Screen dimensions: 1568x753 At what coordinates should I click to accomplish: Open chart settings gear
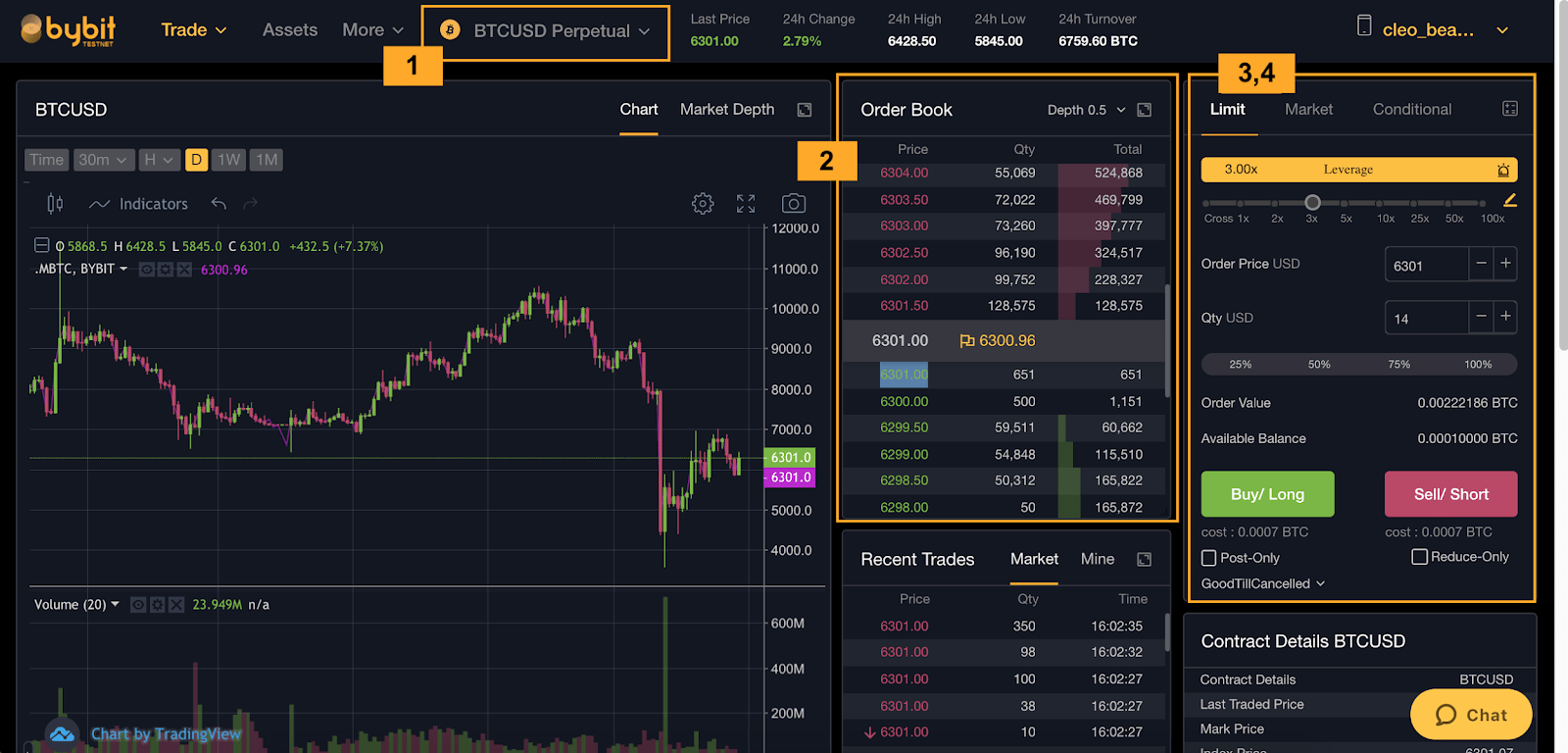tap(703, 203)
